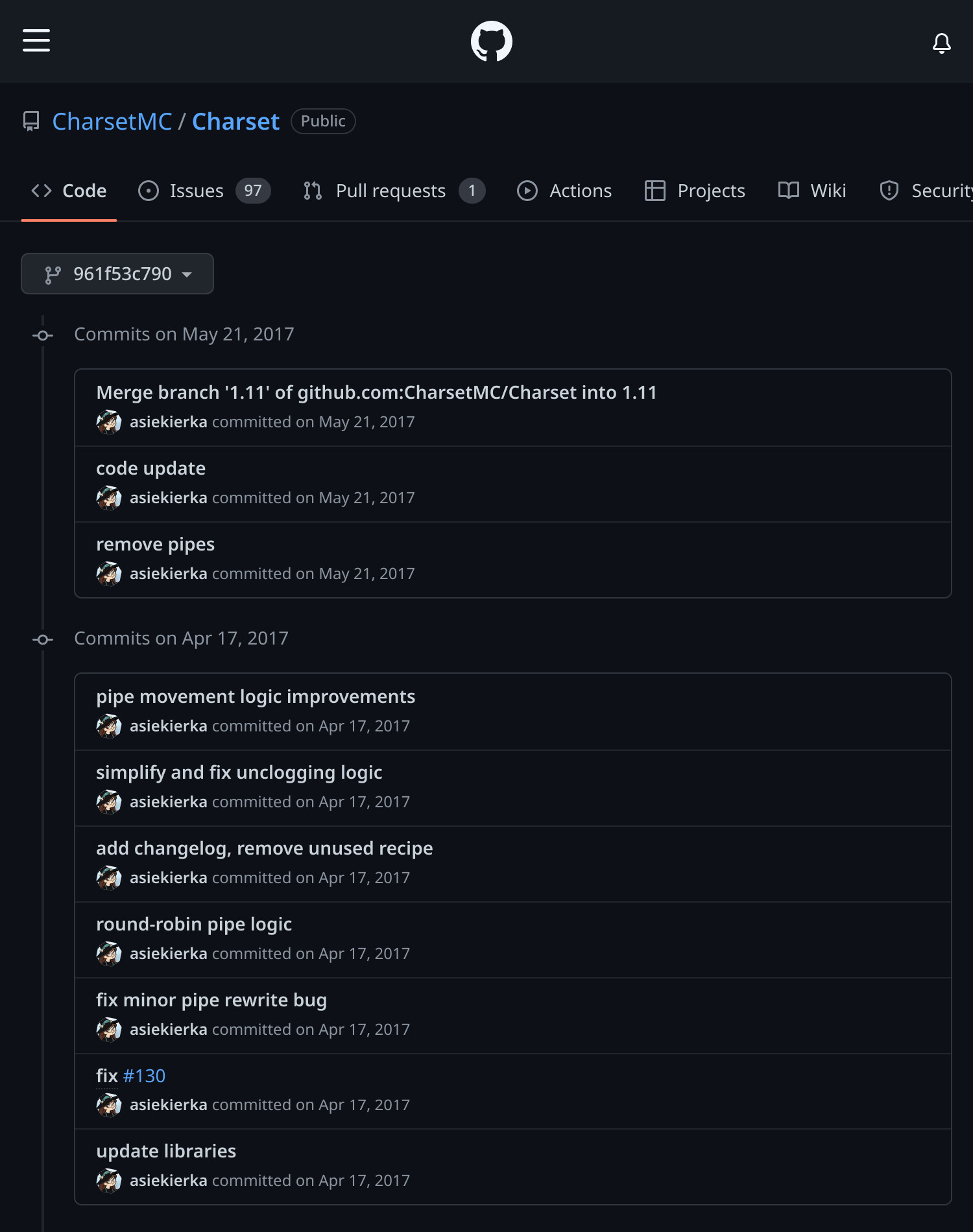Switch to the Code tab
Image resolution: width=973 pixels, height=1232 pixels.
[x=69, y=191]
